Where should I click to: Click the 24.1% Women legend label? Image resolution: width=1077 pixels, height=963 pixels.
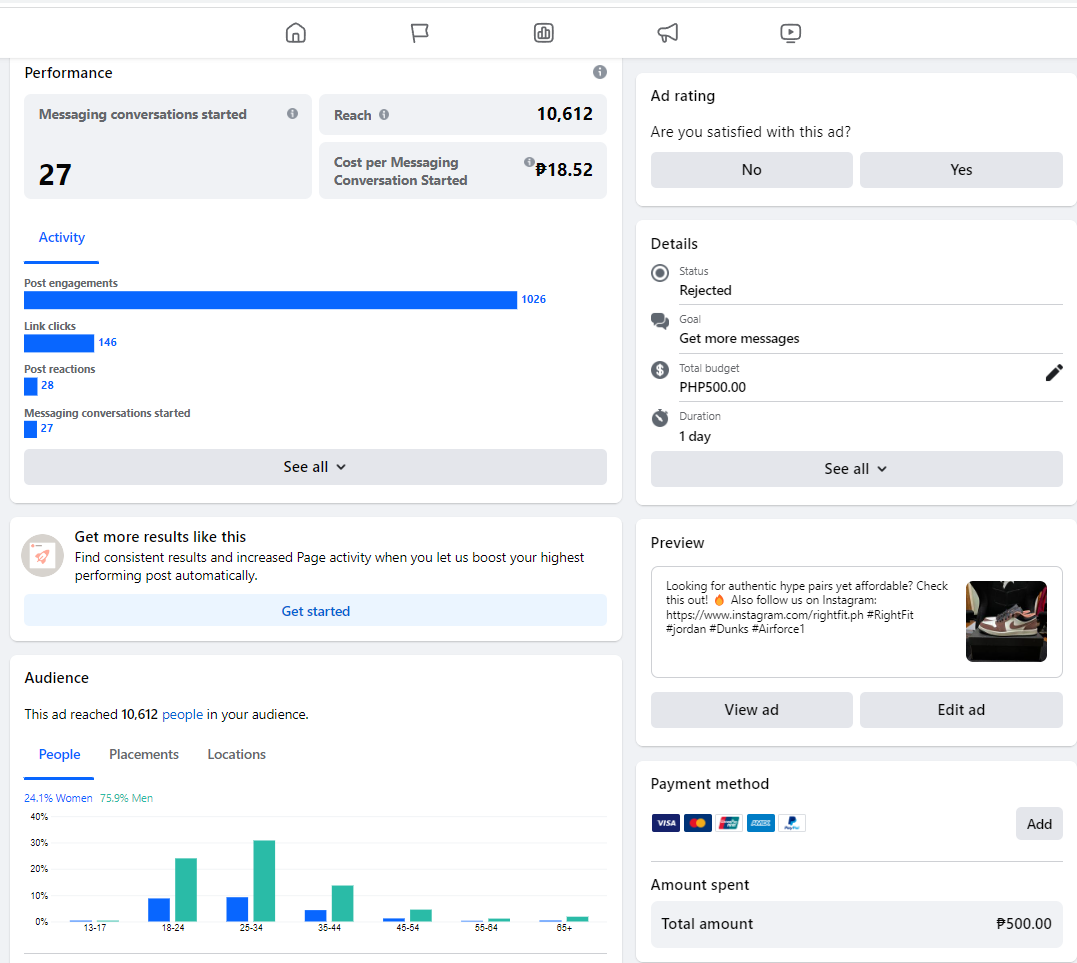[x=58, y=798]
